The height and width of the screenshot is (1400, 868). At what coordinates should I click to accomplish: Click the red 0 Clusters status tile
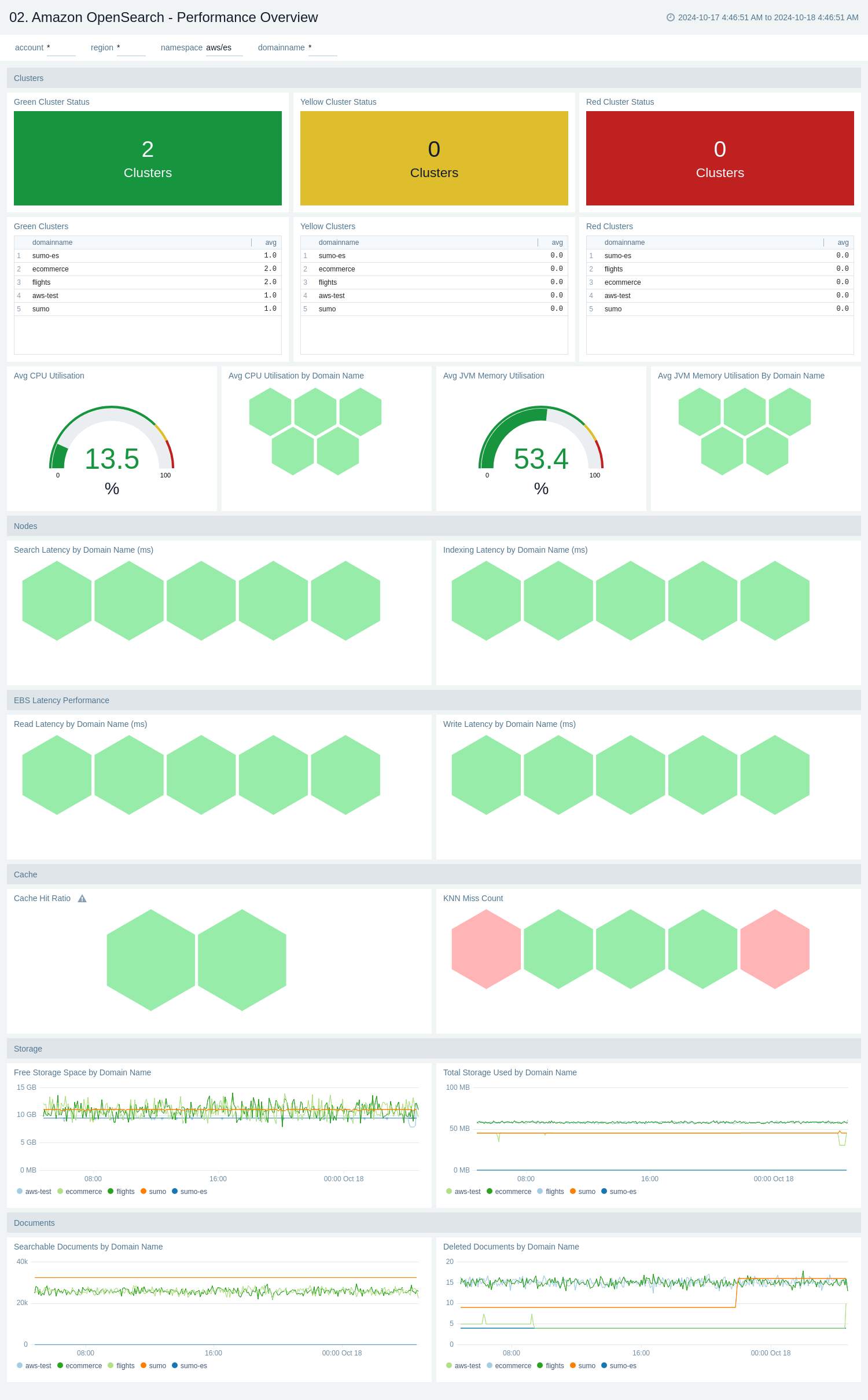[720, 158]
